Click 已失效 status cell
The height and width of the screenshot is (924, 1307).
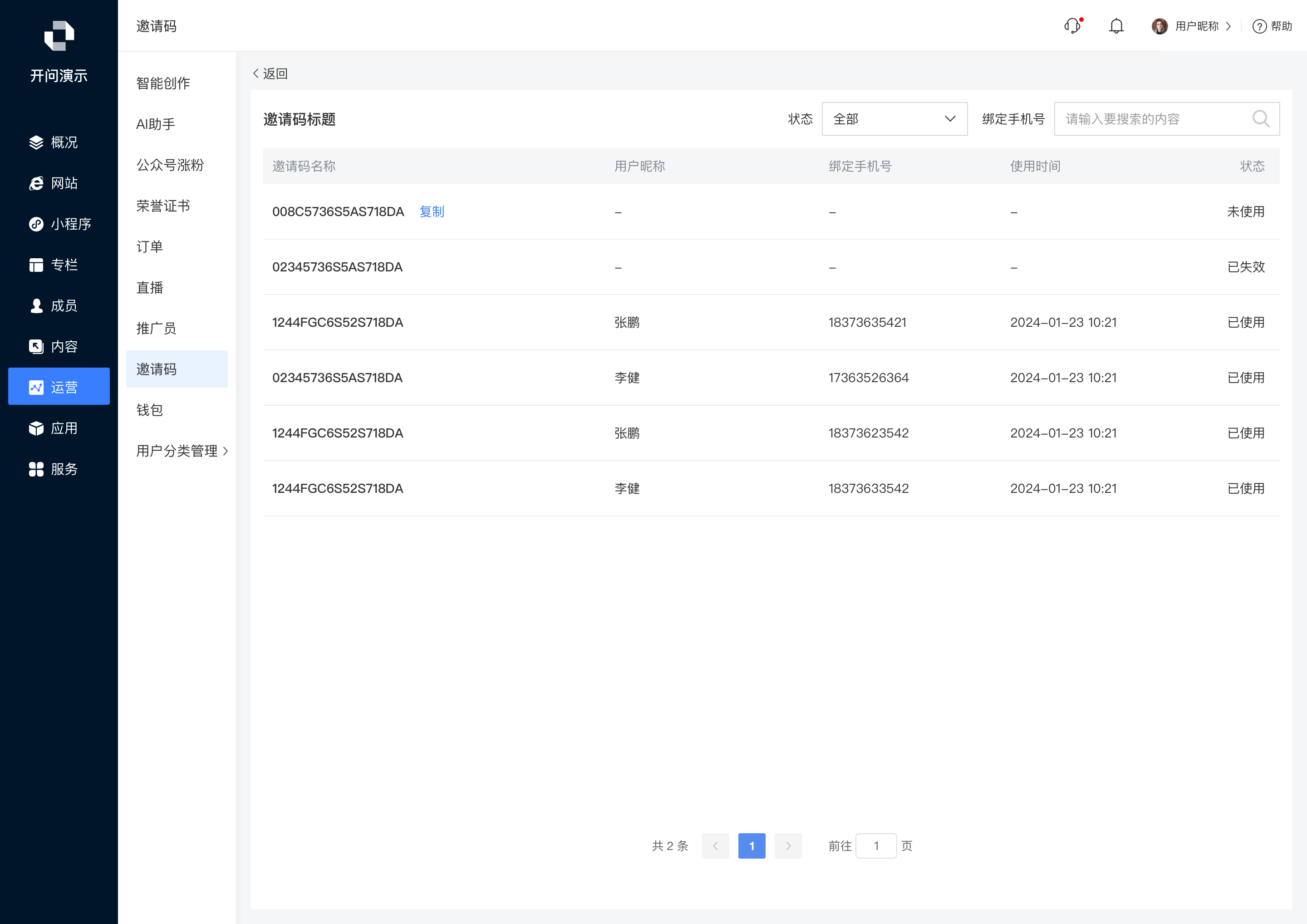pyautogui.click(x=1246, y=267)
